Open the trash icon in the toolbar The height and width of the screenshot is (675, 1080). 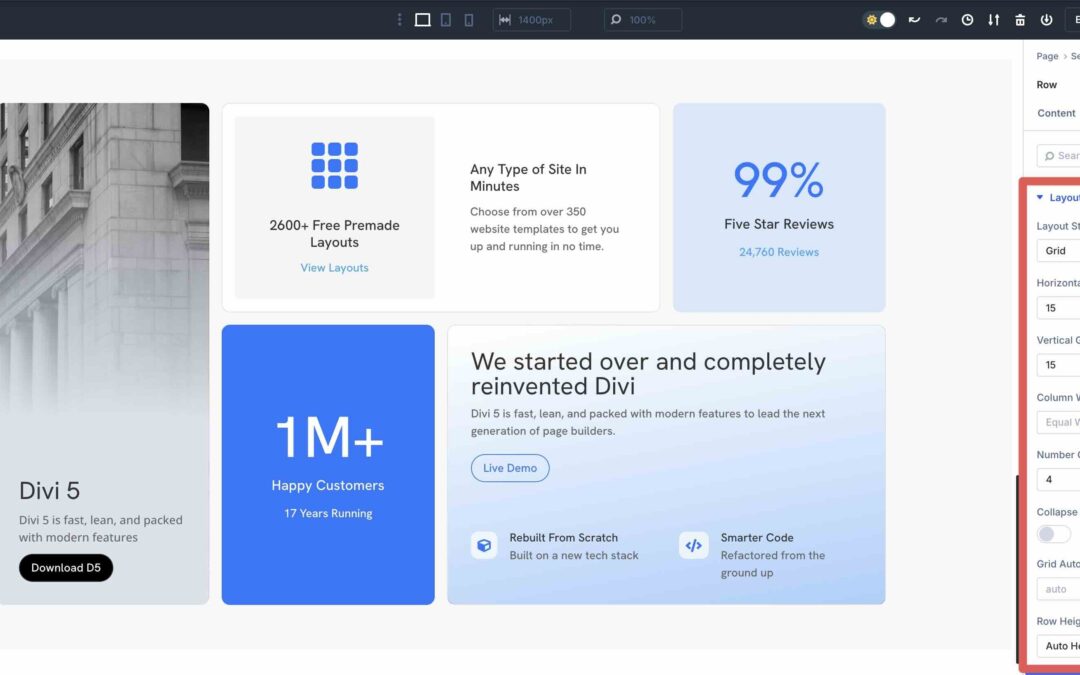[x=1021, y=20]
